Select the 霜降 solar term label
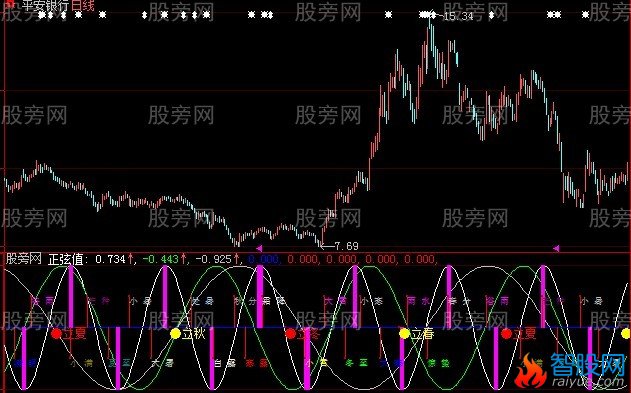 pyautogui.click(x=274, y=301)
